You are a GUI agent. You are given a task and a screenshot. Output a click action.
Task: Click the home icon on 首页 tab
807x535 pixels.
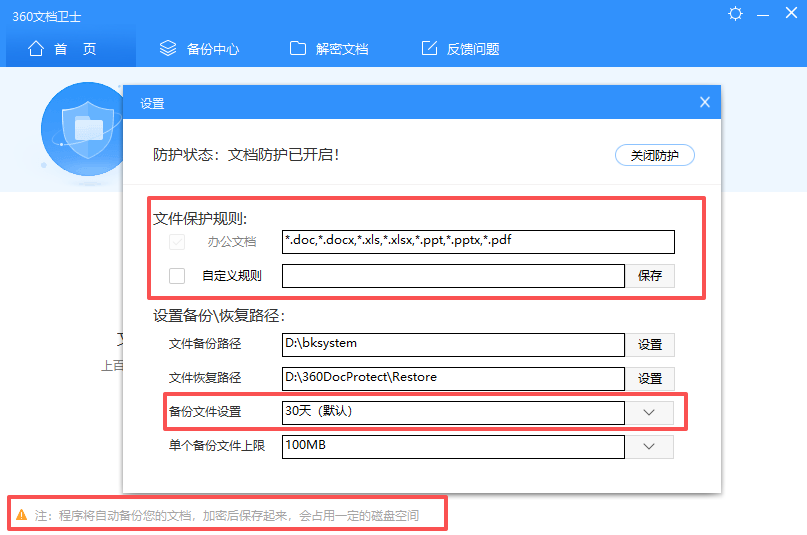(36, 49)
